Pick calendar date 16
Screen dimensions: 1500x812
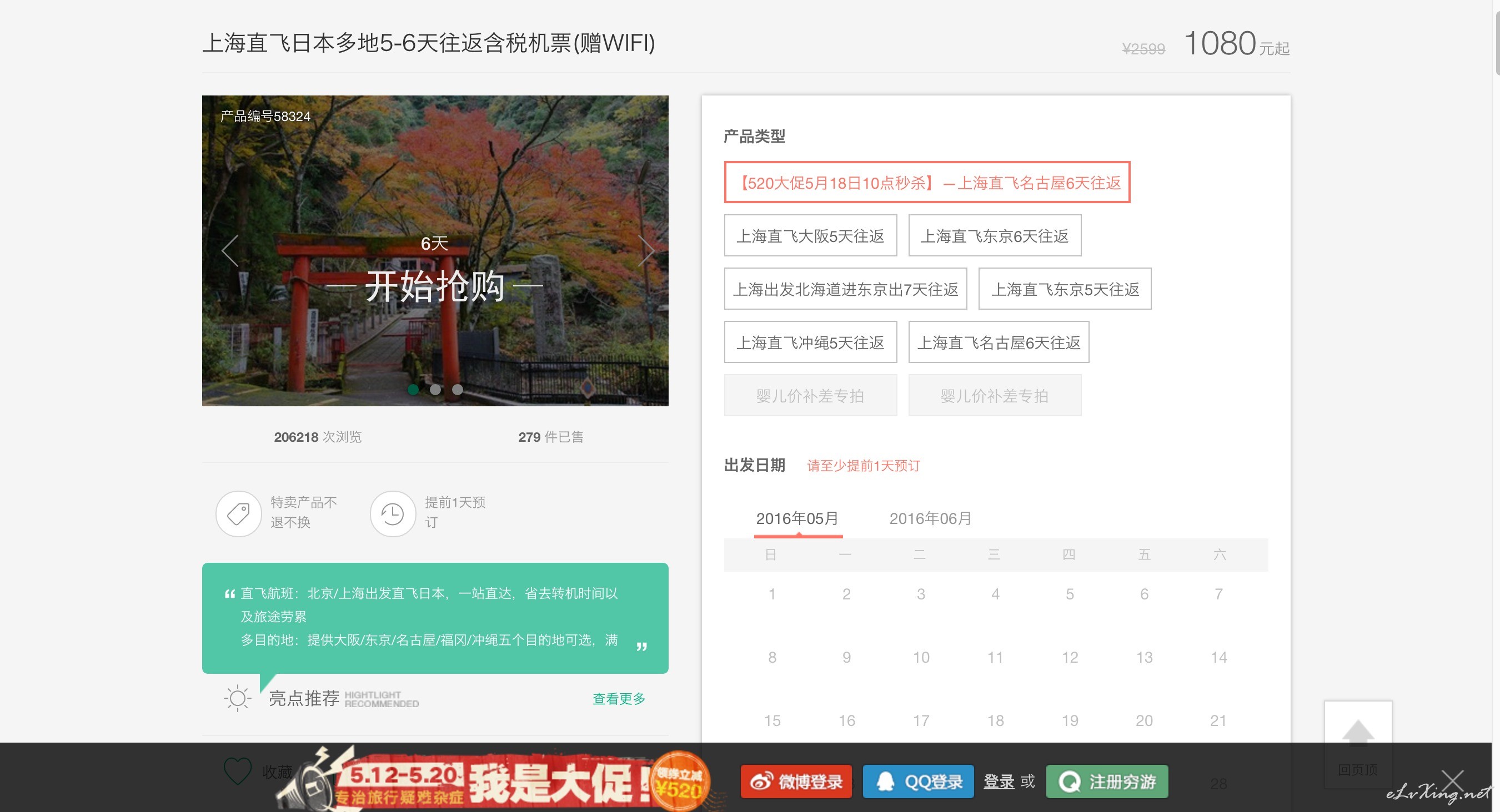click(x=846, y=720)
